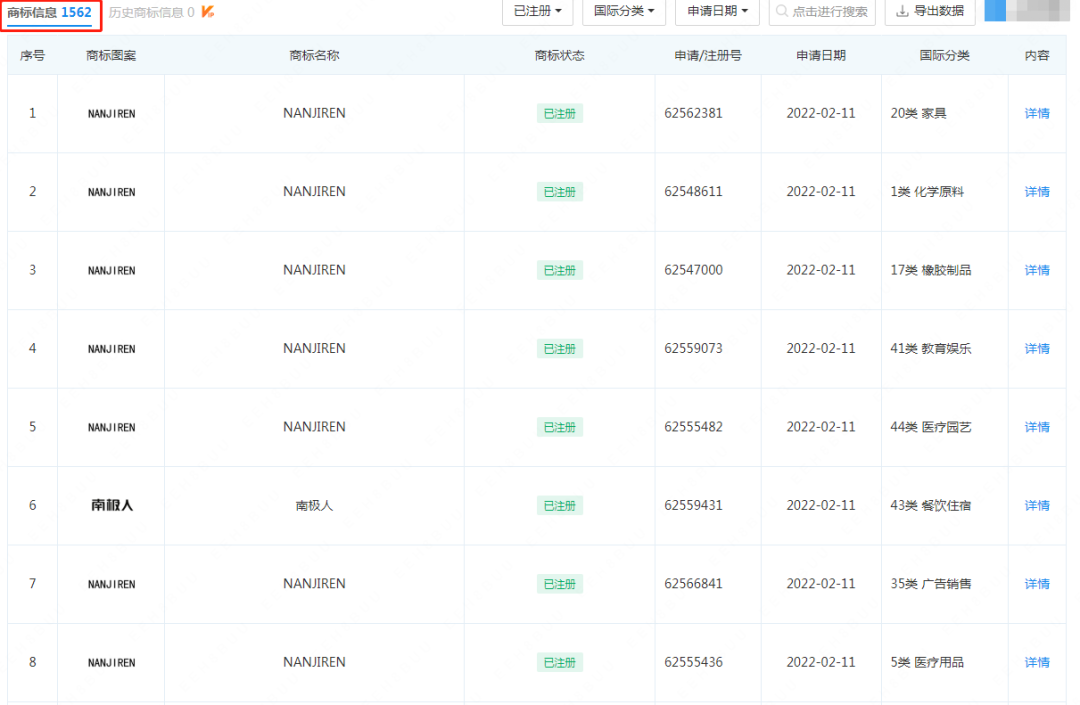
Task: Open the 已注册 status filter dropdown
Action: [538, 11]
